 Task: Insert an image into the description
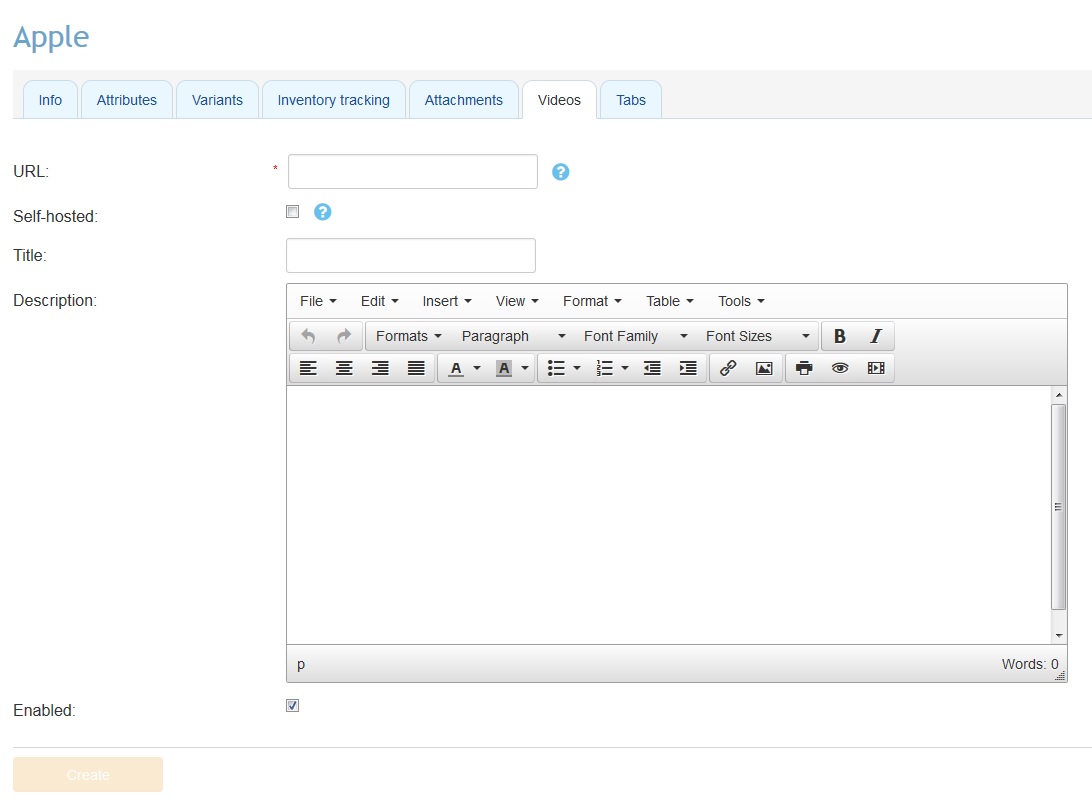pyautogui.click(x=764, y=368)
